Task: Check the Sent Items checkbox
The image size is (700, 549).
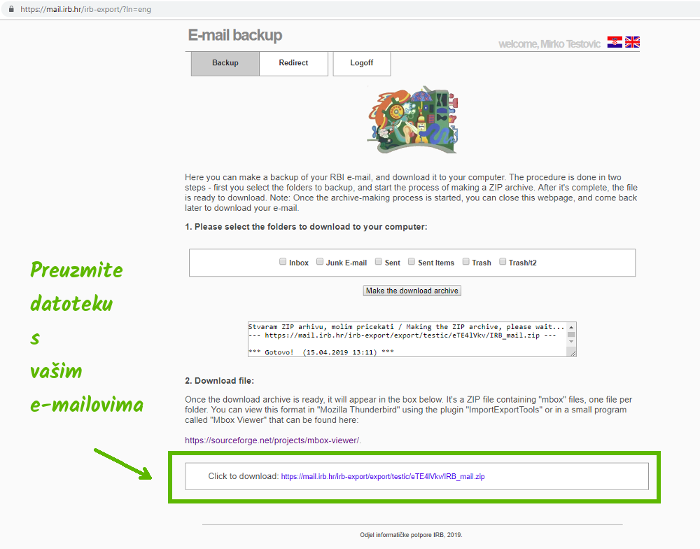Action: [411, 262]
